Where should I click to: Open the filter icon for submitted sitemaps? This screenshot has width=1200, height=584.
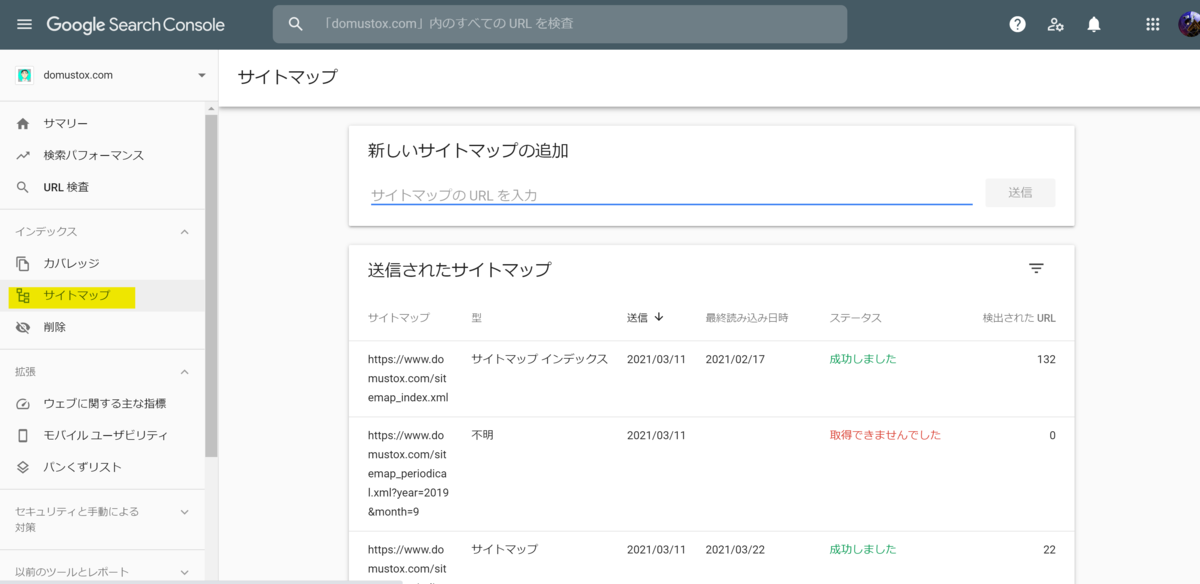pyautogui.click(x=1036, y=269)
